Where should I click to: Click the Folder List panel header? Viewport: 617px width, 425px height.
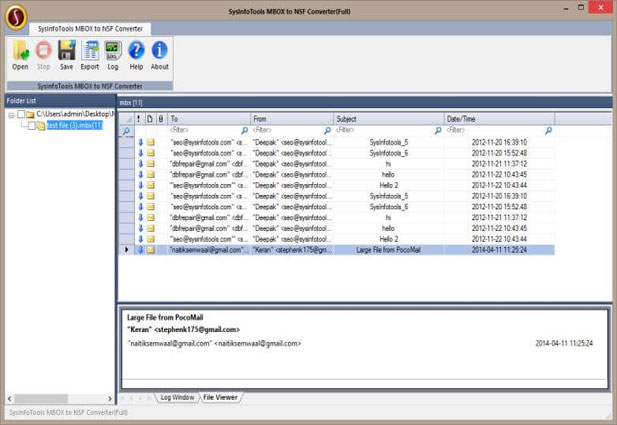[60, 101]
